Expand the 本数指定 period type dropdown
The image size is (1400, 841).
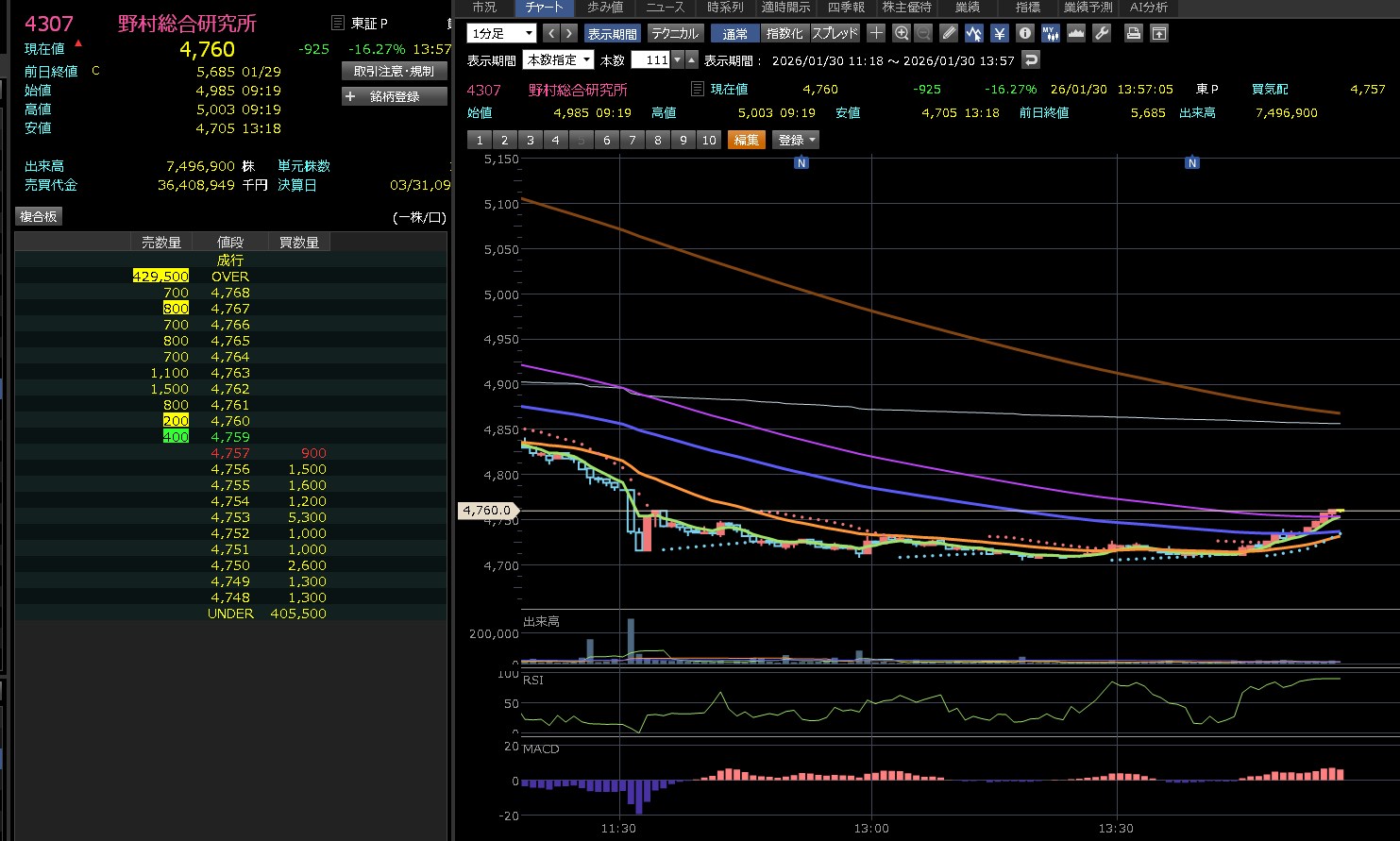tap(558, 59)
